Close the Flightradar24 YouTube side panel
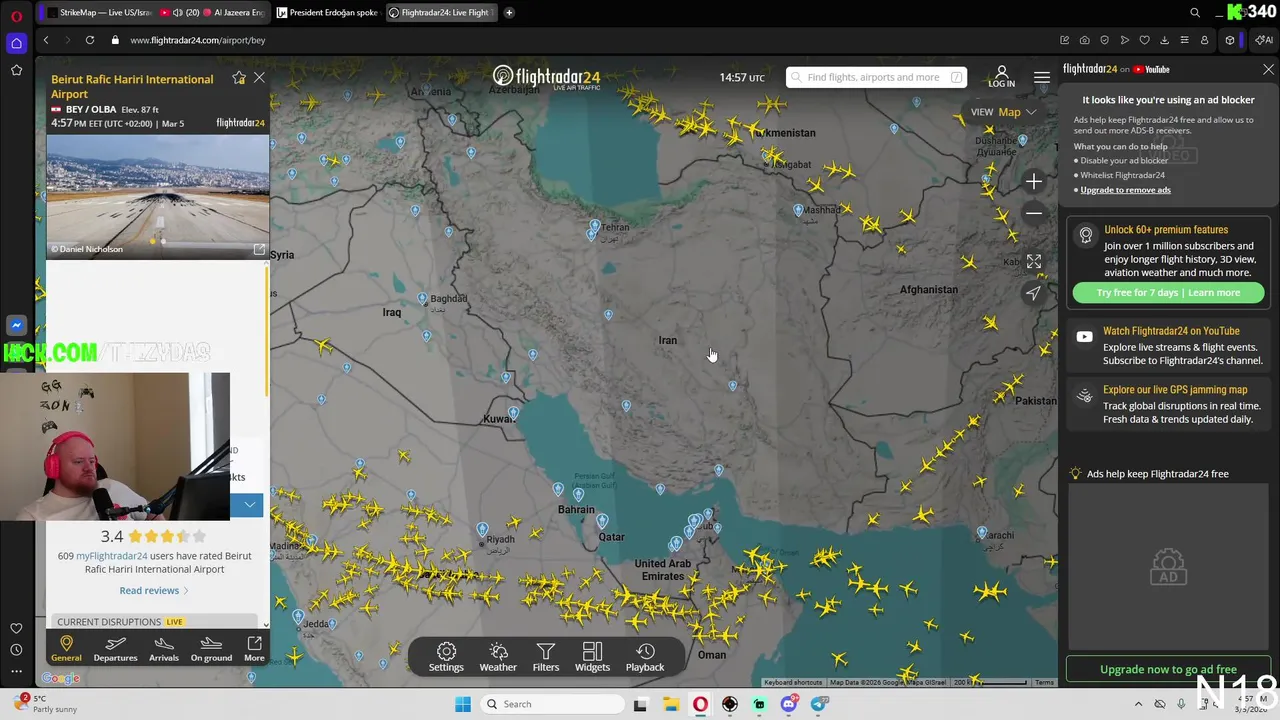The image size is (1280, 720). pos(1268,69)
